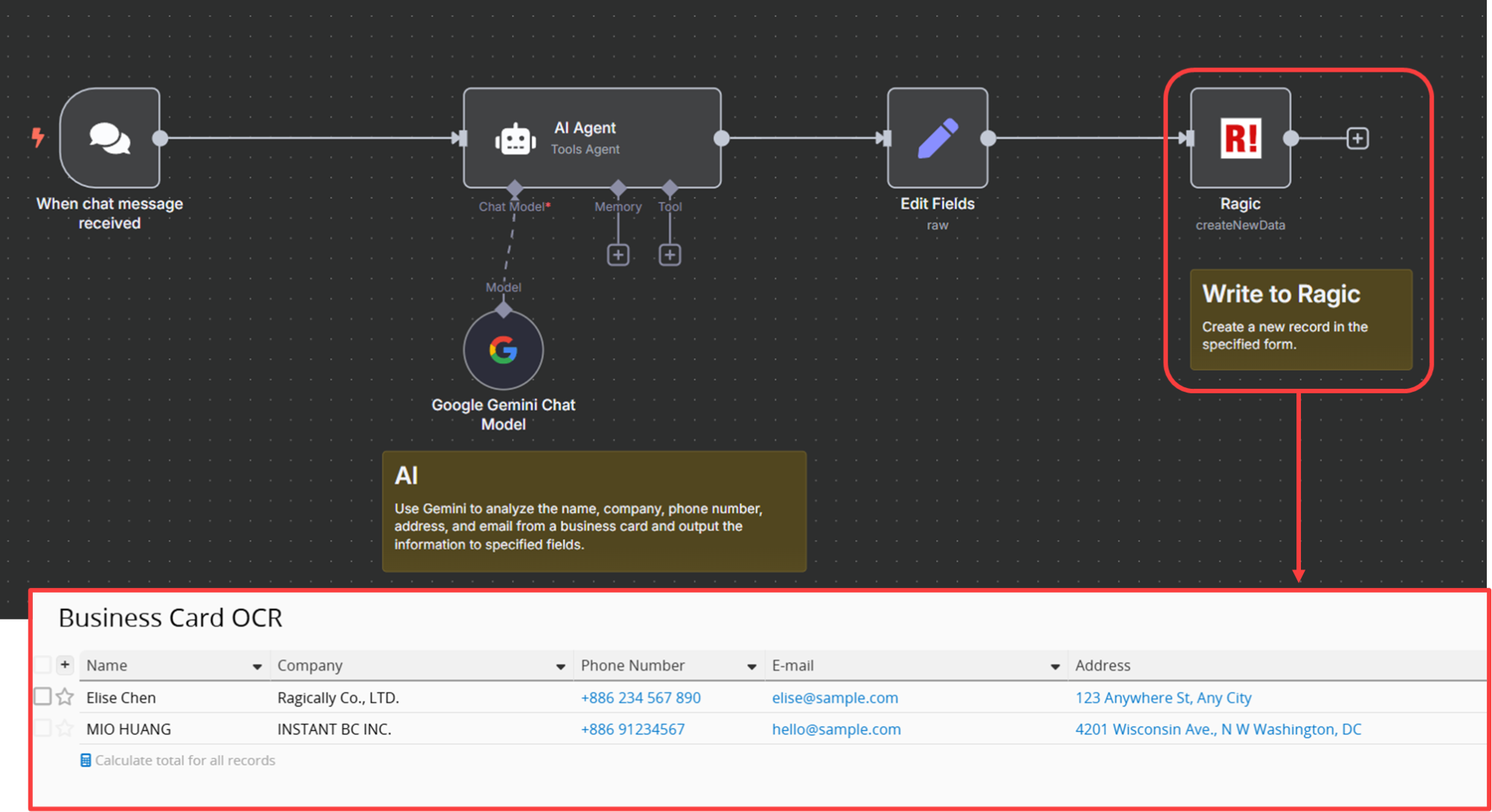Click the lightning trigger icon beside chat node

(38, 137)
